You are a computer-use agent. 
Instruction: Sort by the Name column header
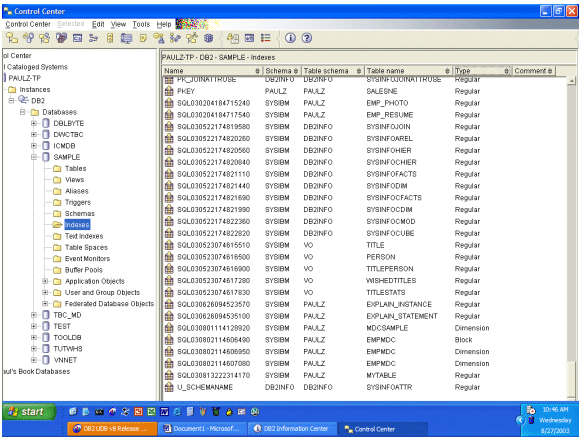pos(212,71)
